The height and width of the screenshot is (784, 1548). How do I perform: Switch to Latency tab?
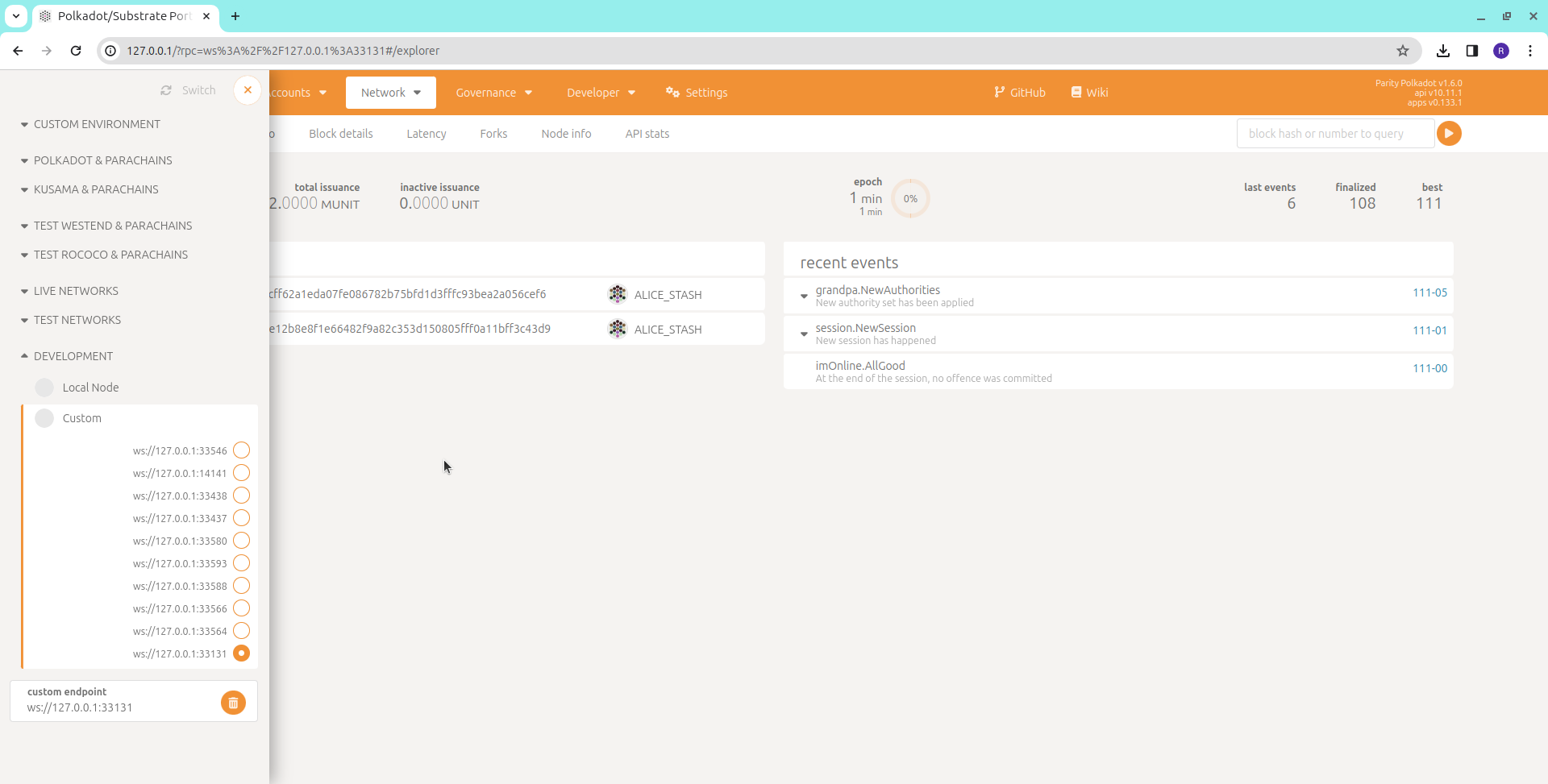pos(427,134)
